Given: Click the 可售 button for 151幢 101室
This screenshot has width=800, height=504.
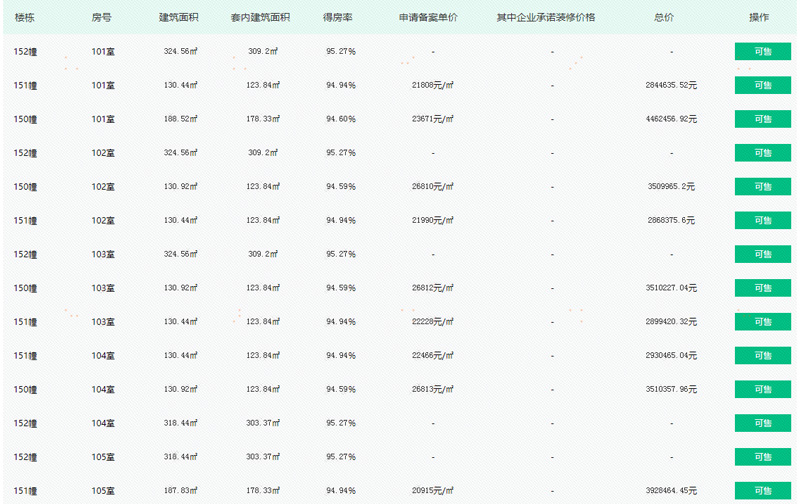Looking at the screenshot, I should (763, 85).
